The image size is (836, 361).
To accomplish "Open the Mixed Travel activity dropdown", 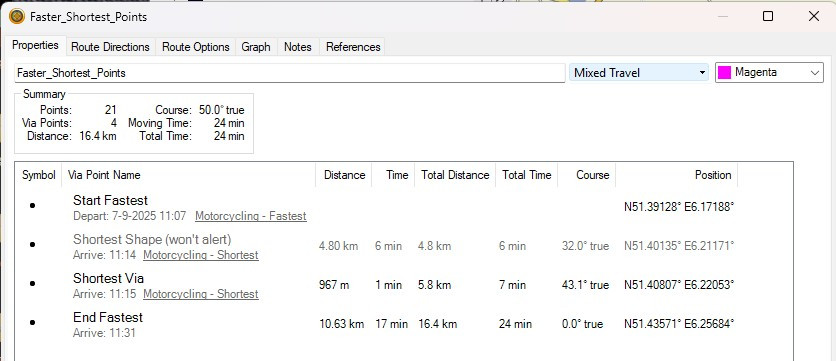I will (639, 73).
